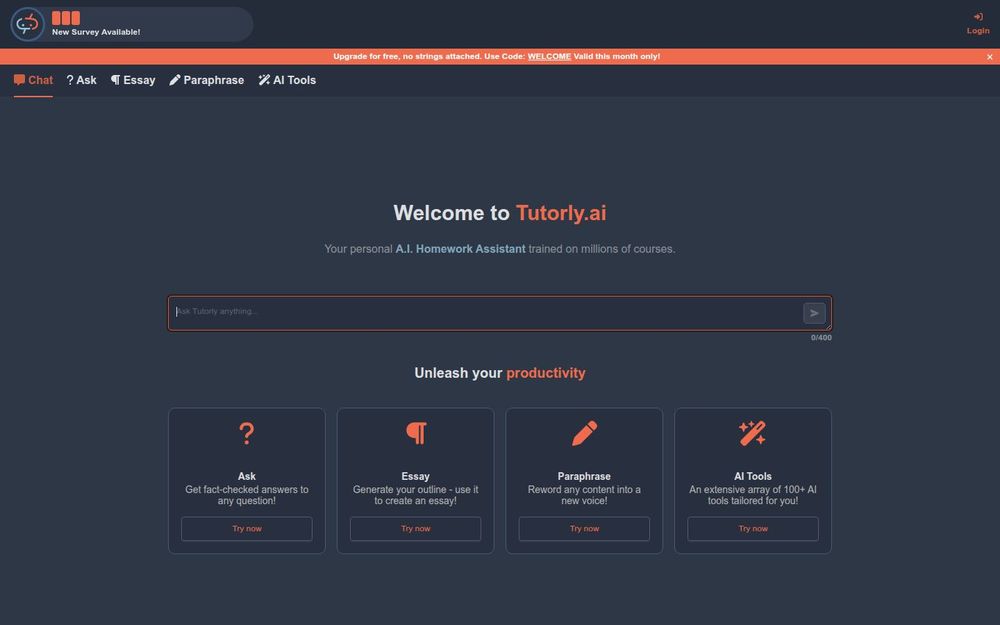
Task: Open the Essay tab
Action: coord(133,80)
